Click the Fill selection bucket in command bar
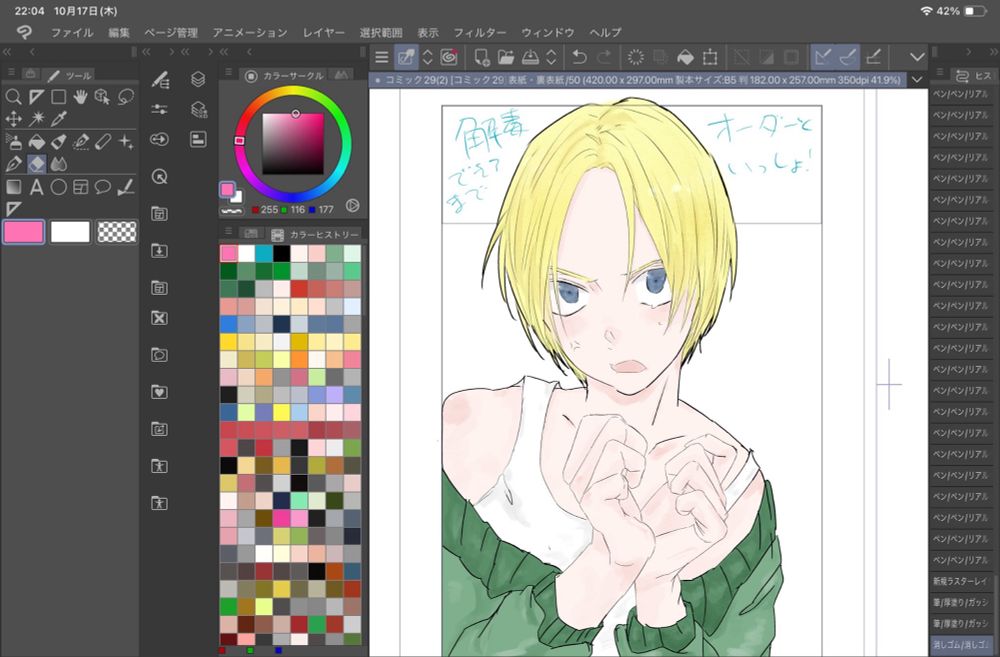Image resolution: width=1000 pixels, height=657 pixels. (685, 57)
